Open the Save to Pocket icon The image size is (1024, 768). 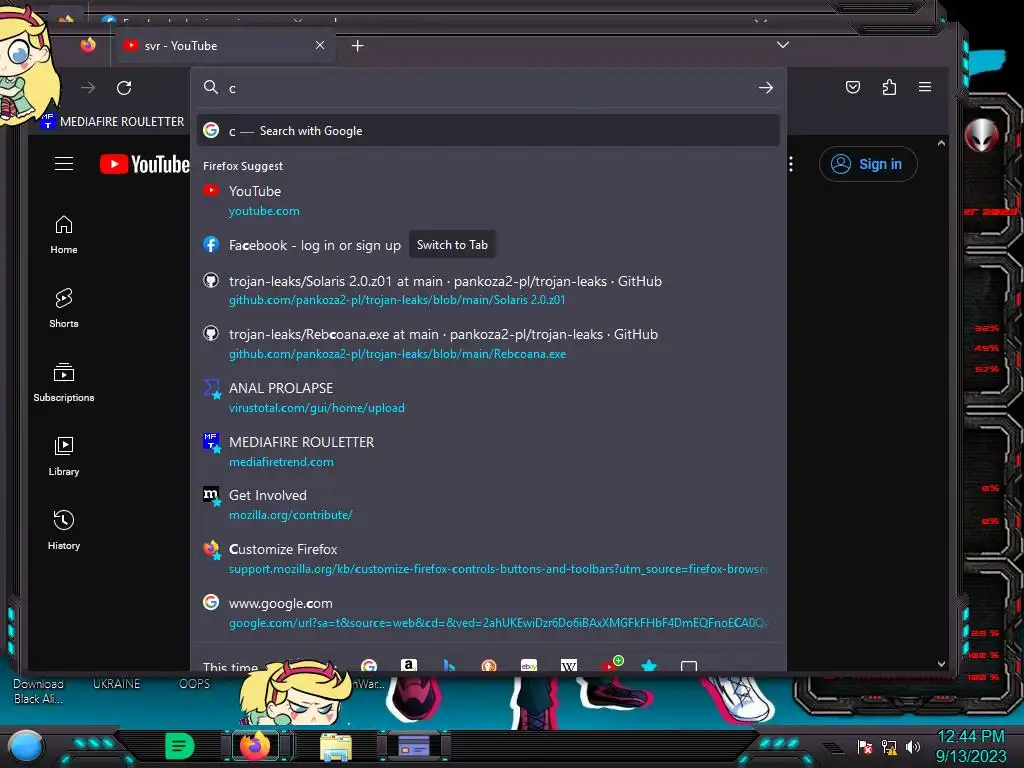[853, 87]
